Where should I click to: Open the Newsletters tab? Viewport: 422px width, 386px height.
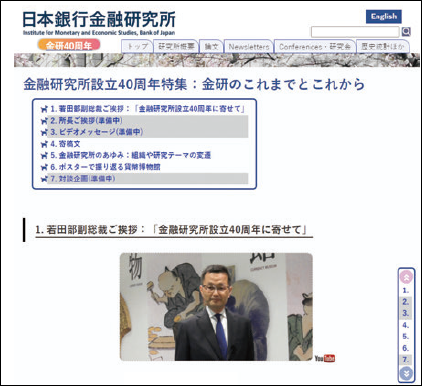pyautogui.click(x=249, y=47)
